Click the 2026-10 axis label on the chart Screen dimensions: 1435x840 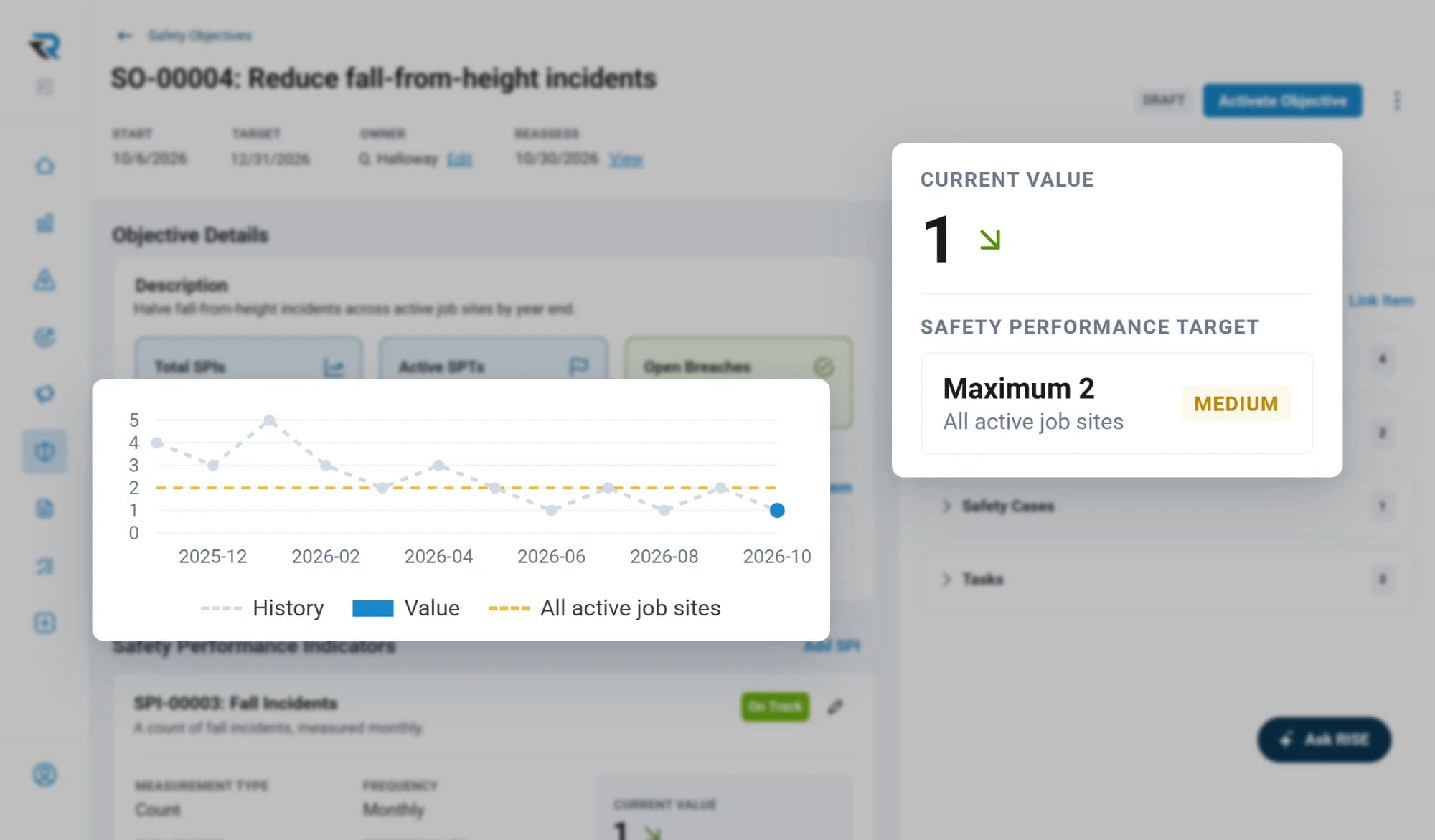pos(776,556)
